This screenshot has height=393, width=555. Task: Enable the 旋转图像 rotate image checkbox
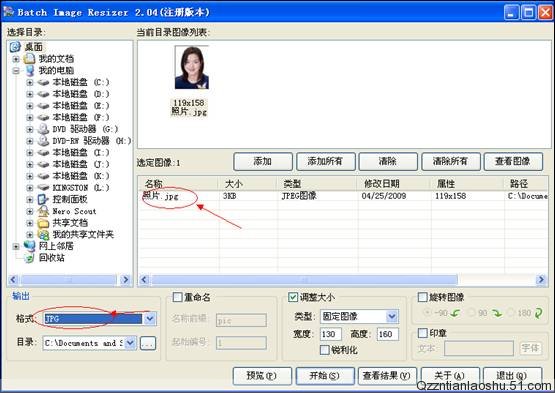[x=422, y=297]
